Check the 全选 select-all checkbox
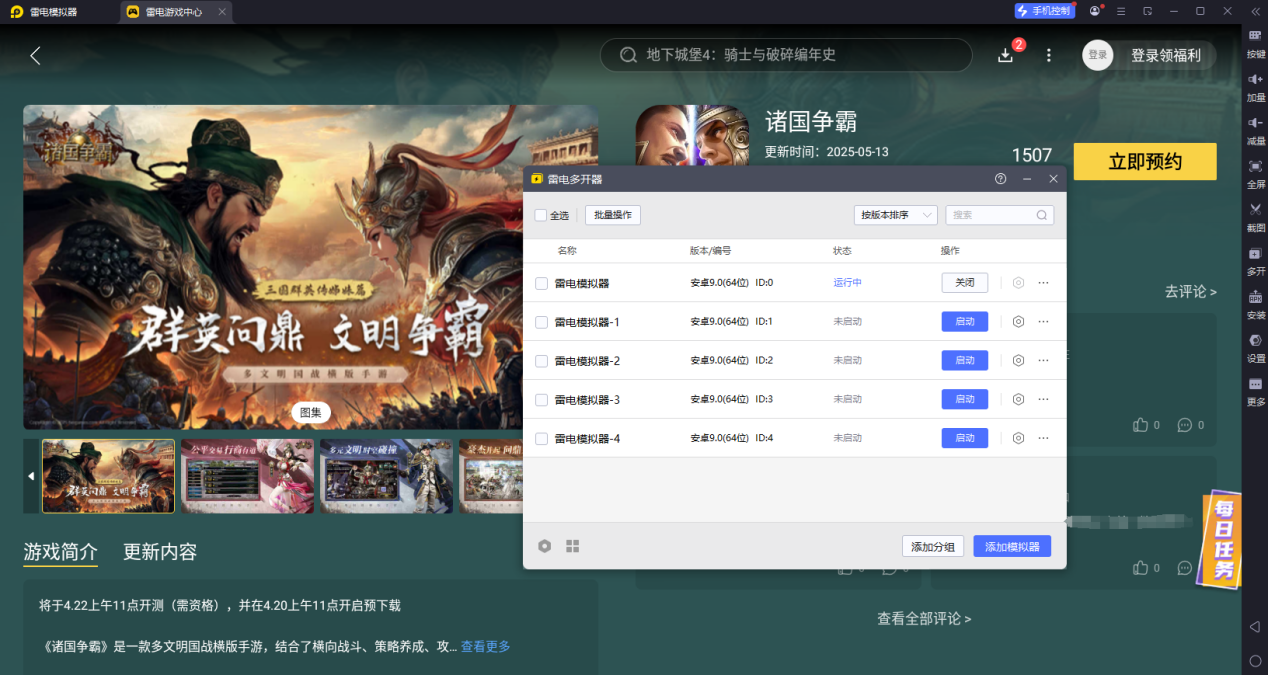This screenshot has height=675, width=1268. click(541, 215)
